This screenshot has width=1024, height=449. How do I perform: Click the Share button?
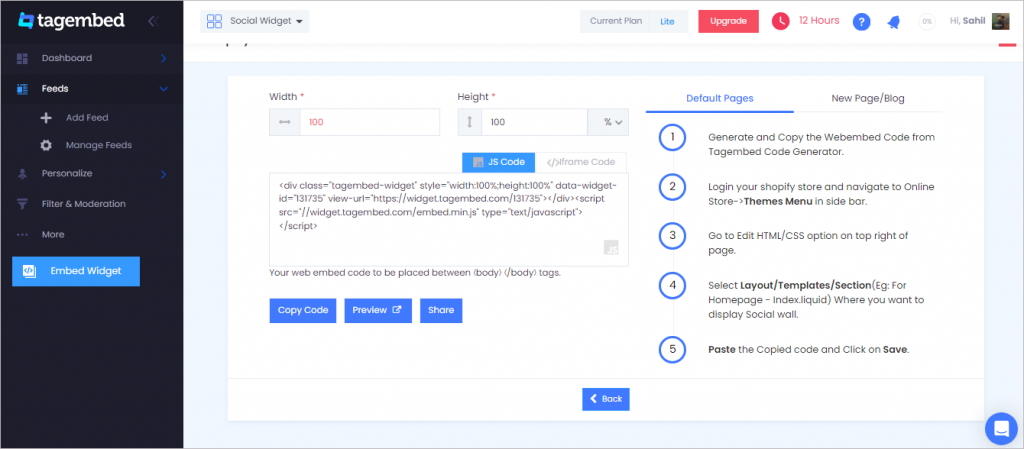pos(441,311)
